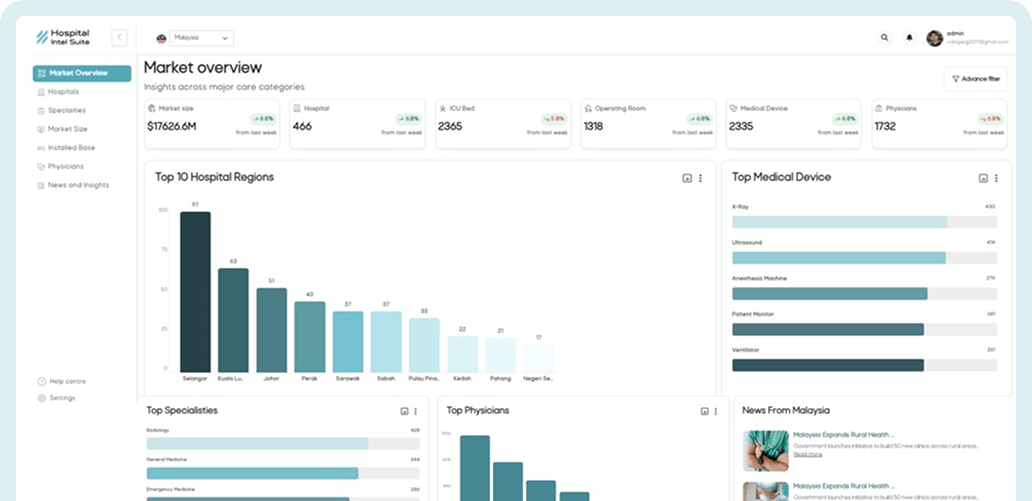Open Top 10 Hospital Regions options menu
Viewport: 1032px width, 501px height.
click(x=700, y=178)
